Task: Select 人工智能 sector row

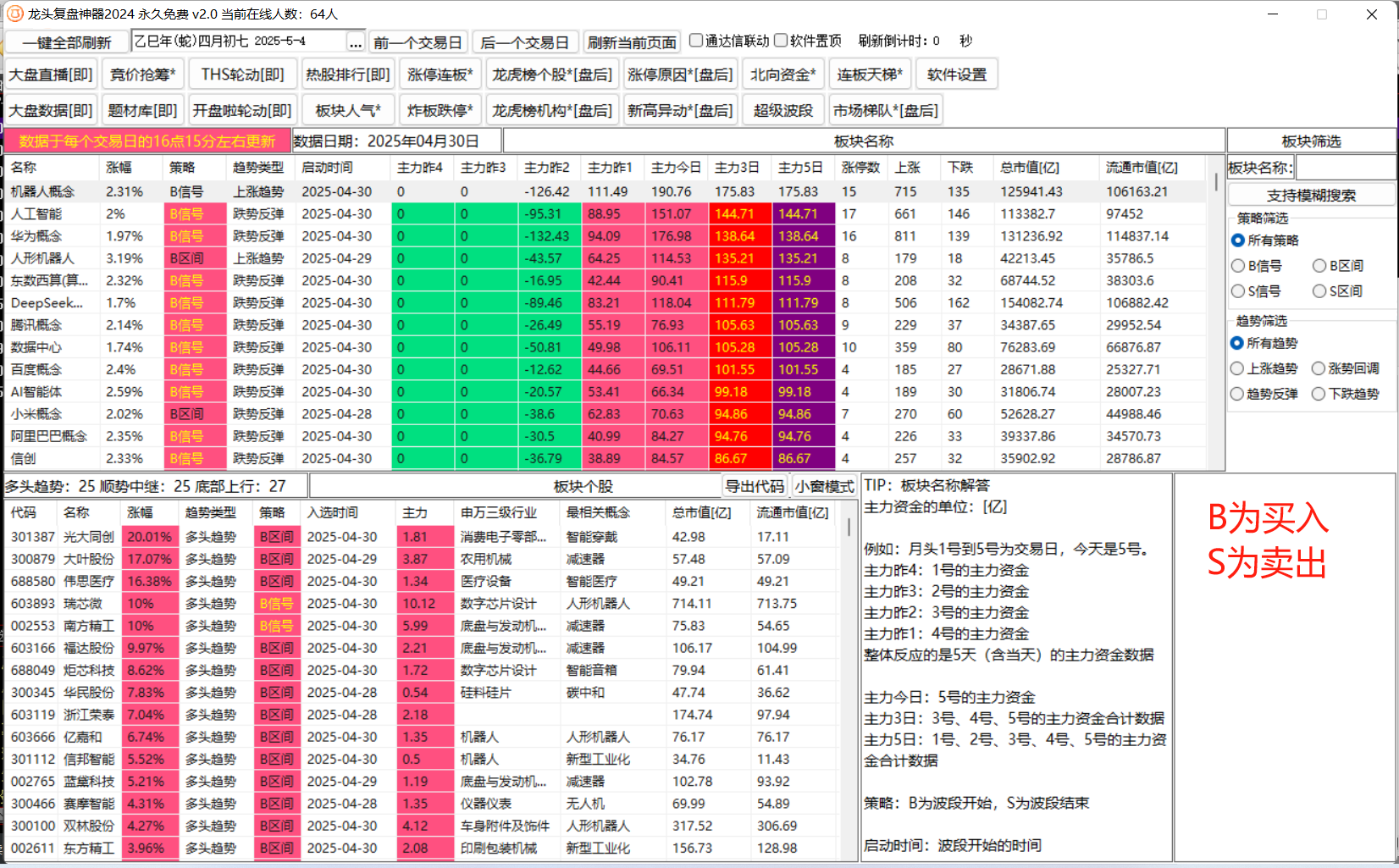Action: [x=605, y=214]
